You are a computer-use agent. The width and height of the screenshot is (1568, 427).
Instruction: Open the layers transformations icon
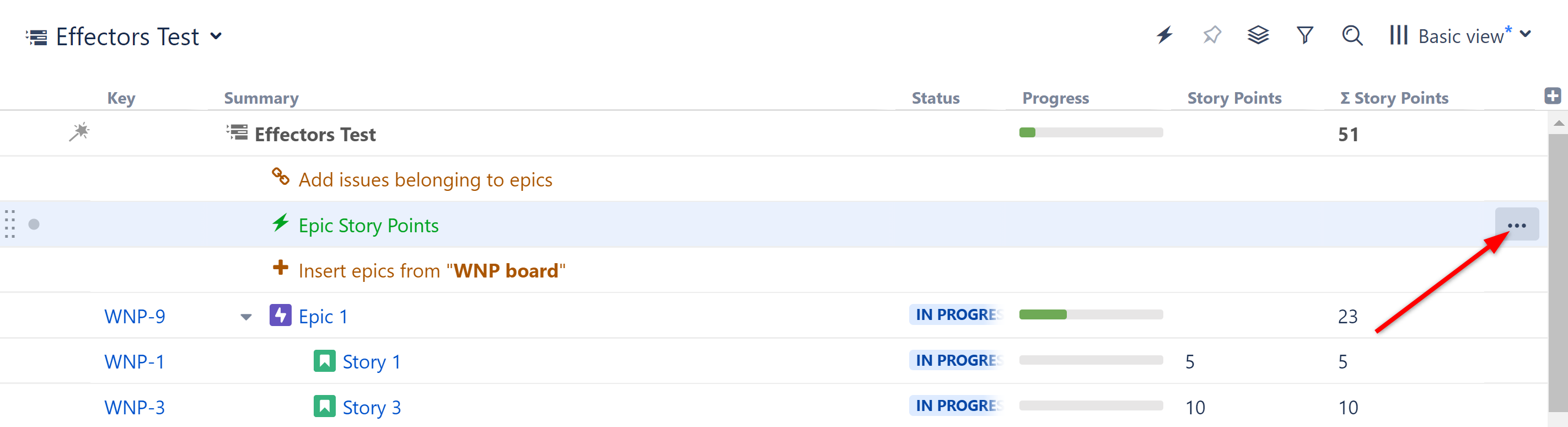(1258, 35)
